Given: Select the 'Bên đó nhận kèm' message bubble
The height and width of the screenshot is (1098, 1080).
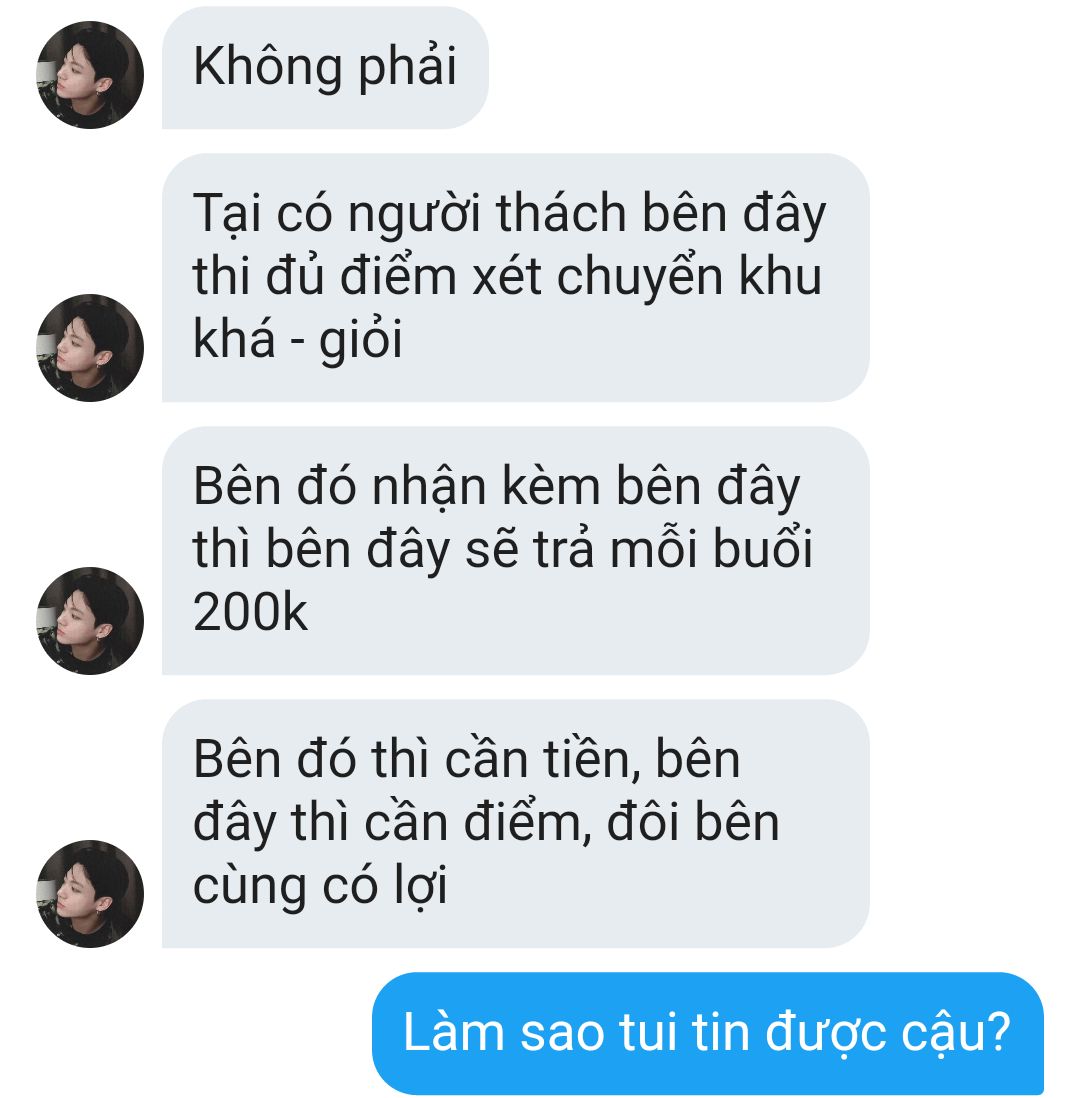Looking at the screenshot, I should click(515, 551).
